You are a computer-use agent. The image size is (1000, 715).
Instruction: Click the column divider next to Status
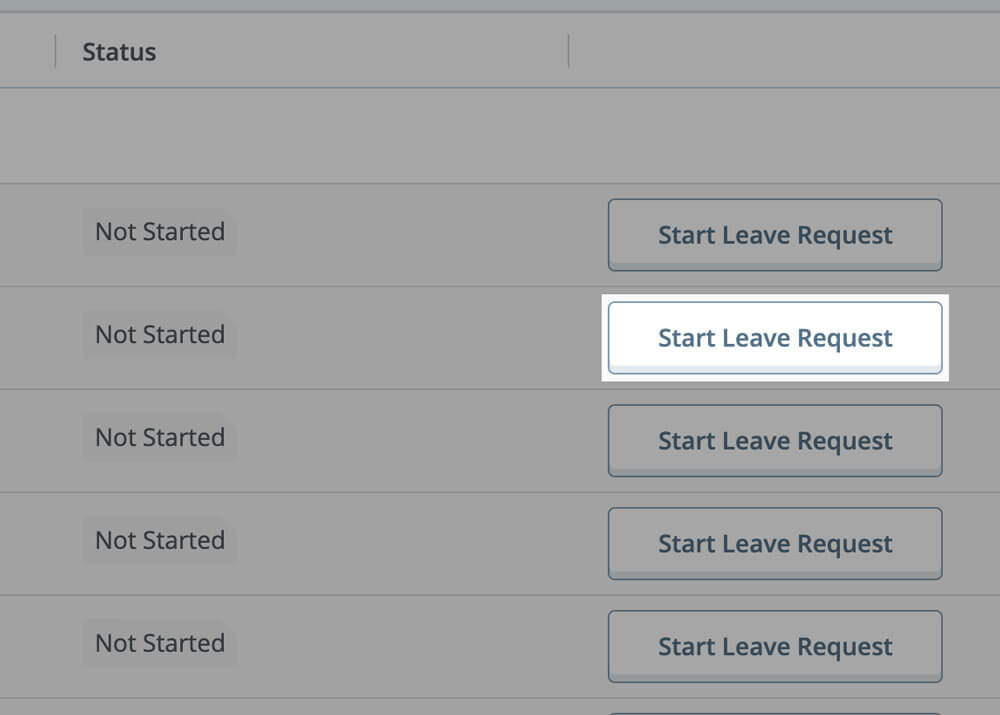point(568,50)
